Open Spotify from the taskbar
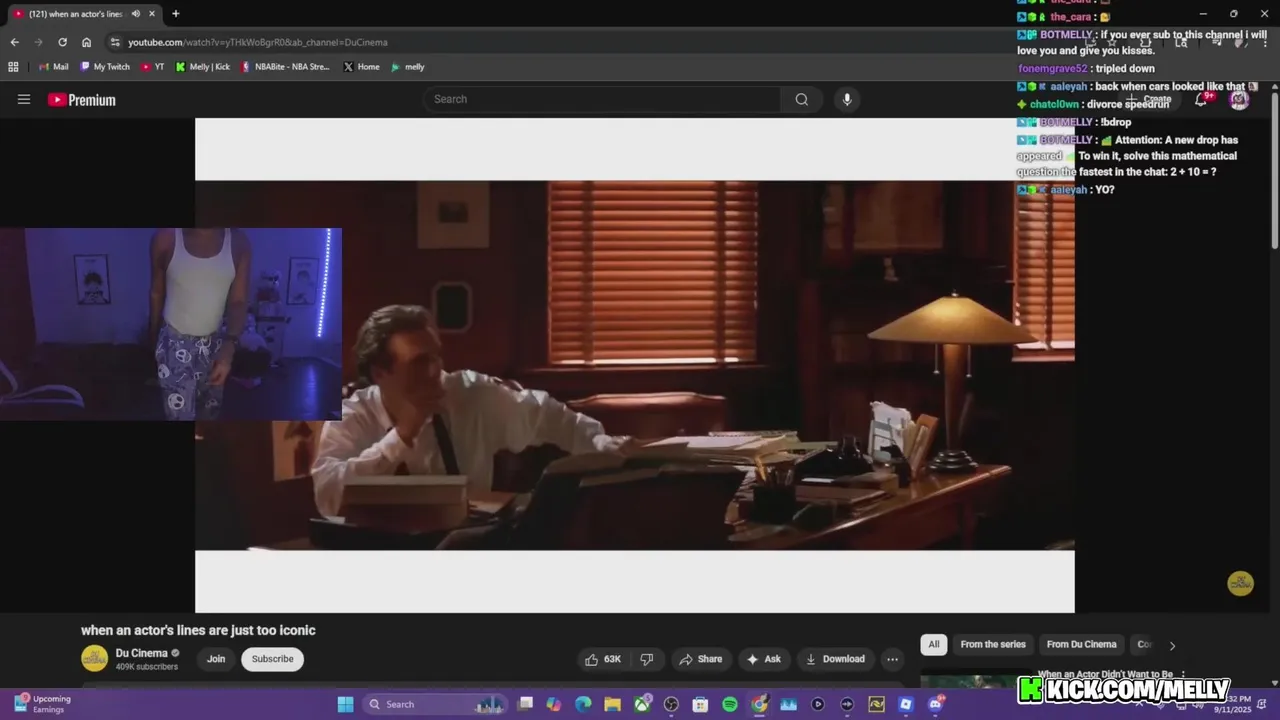Viewport: 1280px width, 720px height. (730, 704)
